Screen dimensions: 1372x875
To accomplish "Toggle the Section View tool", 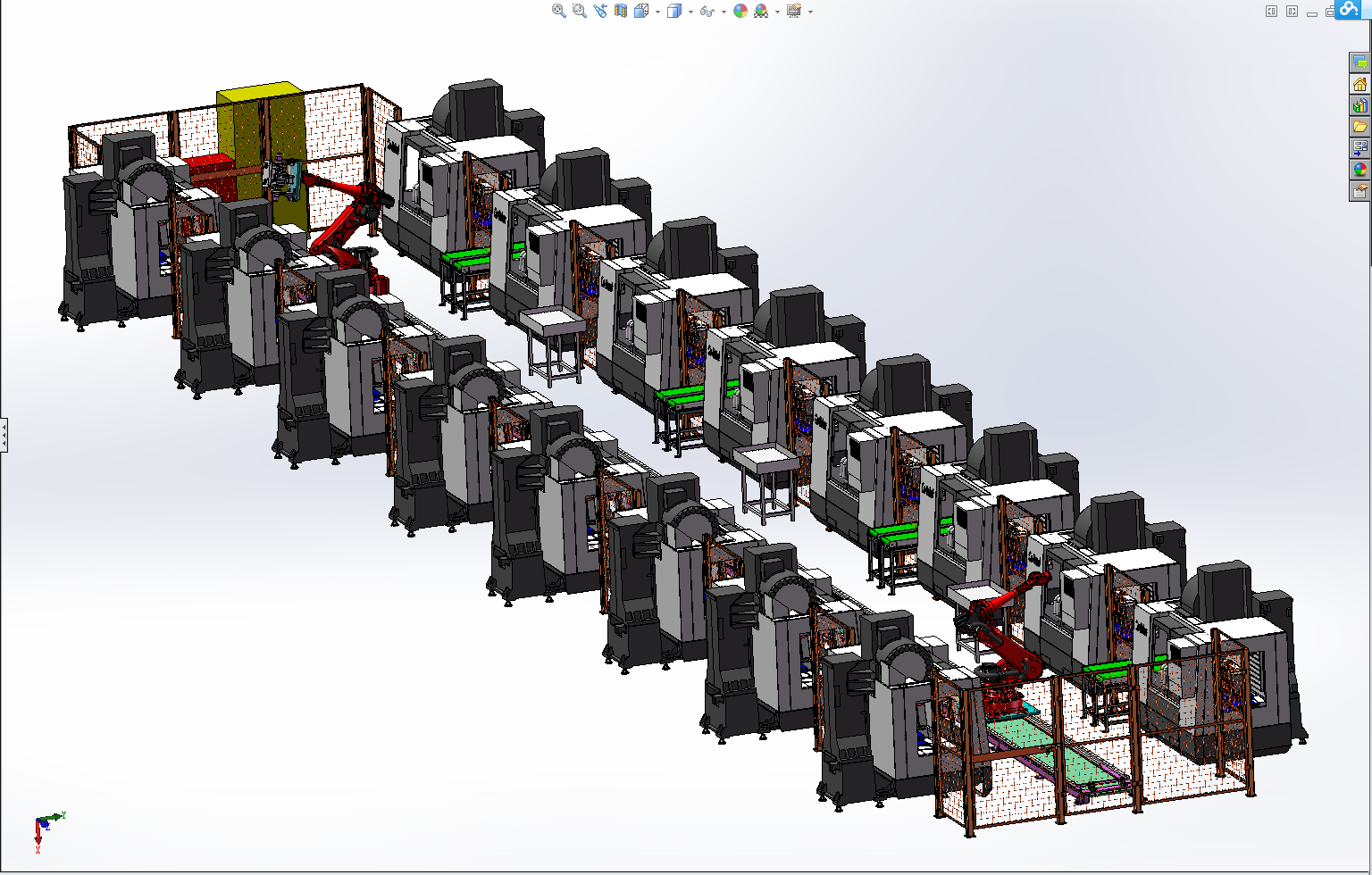I will (x=621, y=11).
